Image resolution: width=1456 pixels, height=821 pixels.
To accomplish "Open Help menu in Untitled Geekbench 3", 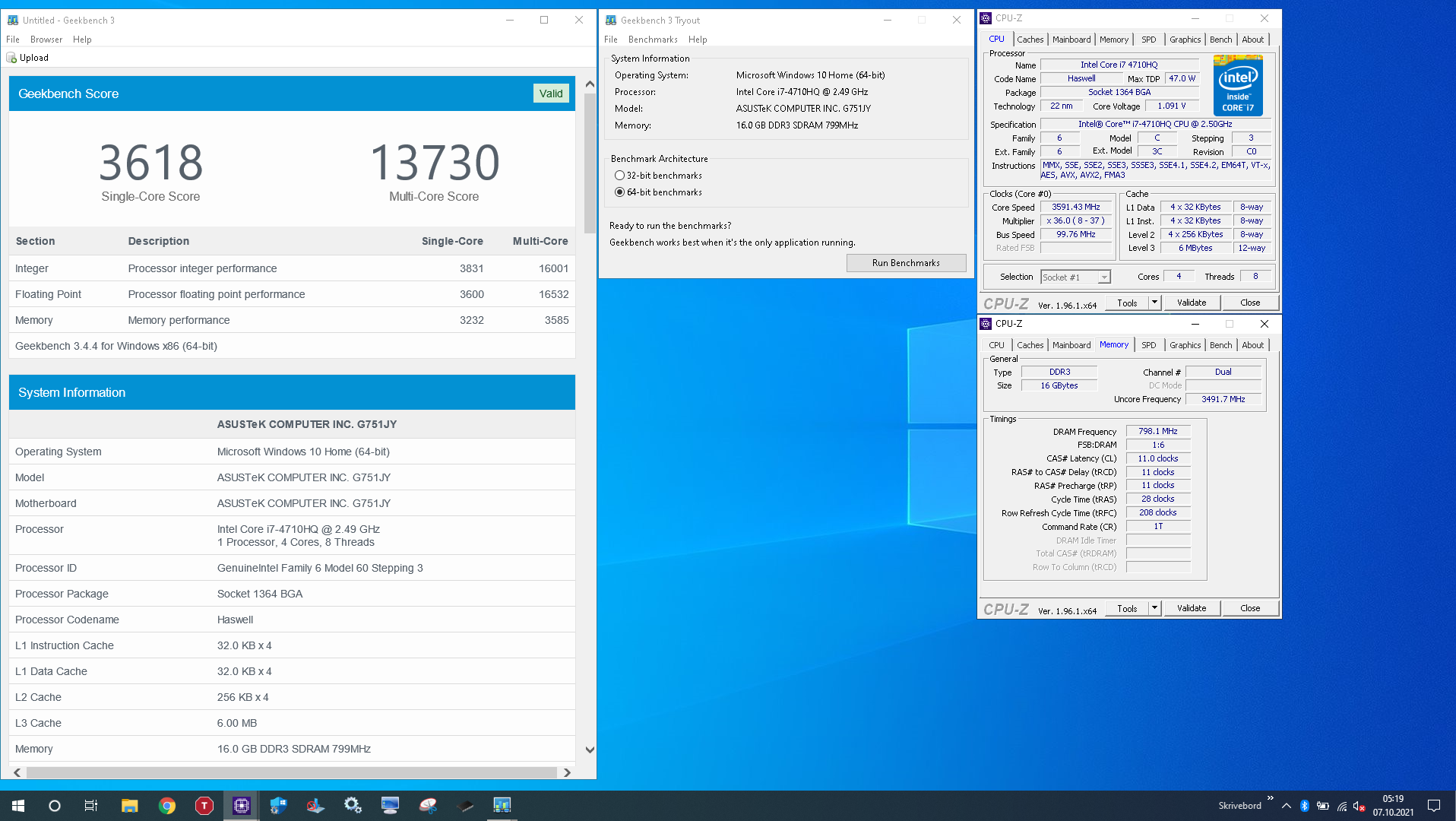I will pyautogui.click(x=82, y=40).
